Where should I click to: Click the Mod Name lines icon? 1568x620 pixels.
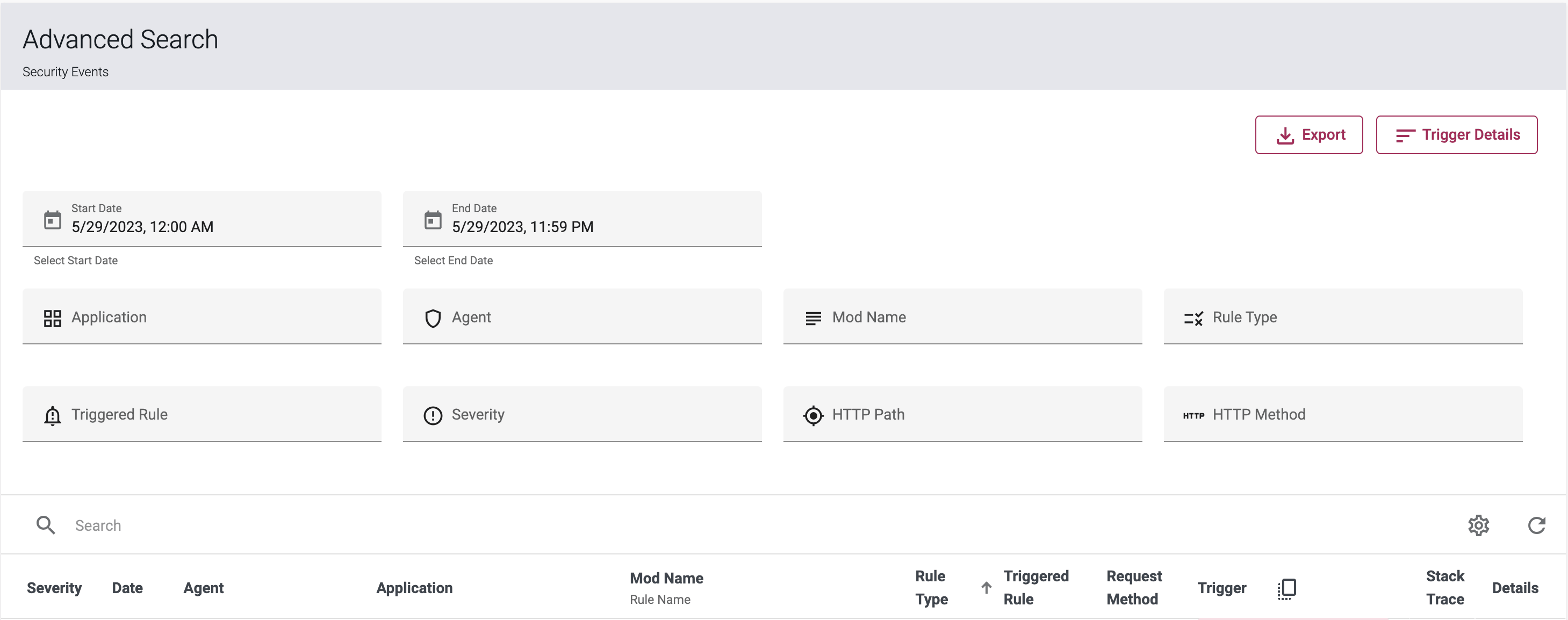click(813, 318)
